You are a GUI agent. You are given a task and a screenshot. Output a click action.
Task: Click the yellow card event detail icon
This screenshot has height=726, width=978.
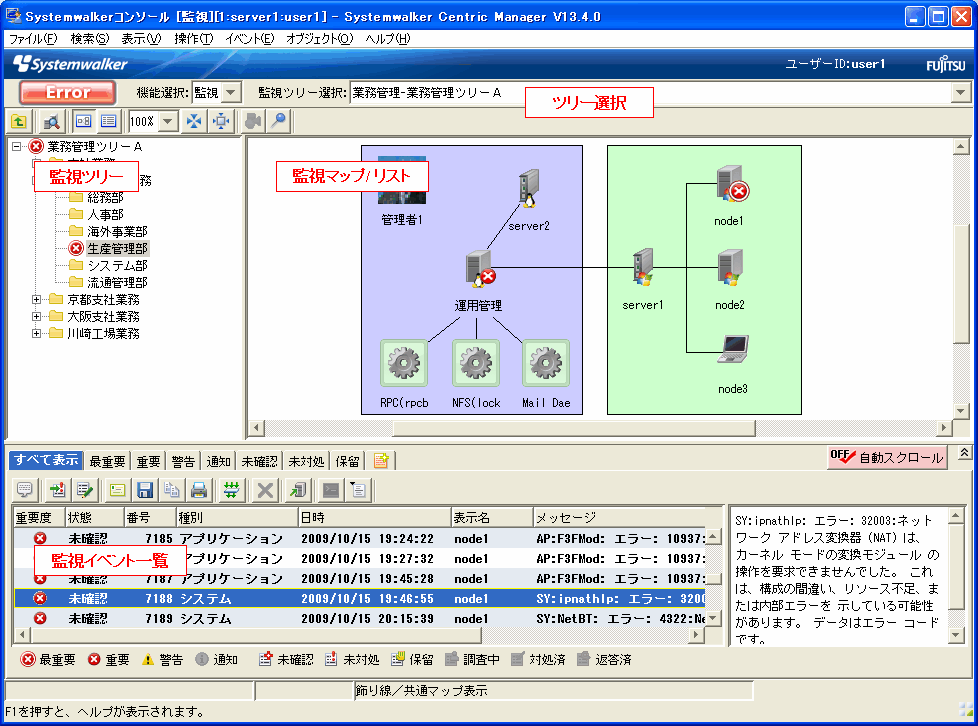point(117,490)
